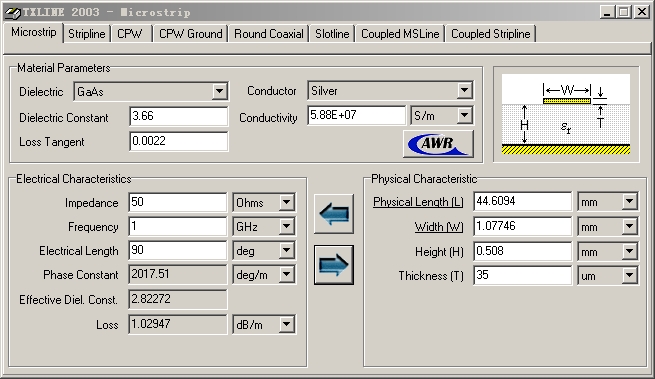Maximize the TXLINE window
The height and width of the screenshot is (379, 655).
(624, 12)
